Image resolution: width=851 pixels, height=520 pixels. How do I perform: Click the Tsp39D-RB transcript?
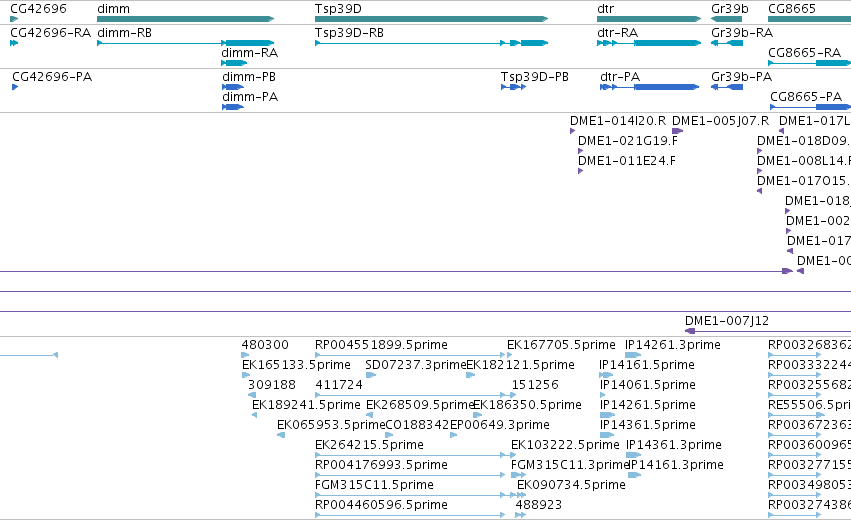click(x=431, y=43)
